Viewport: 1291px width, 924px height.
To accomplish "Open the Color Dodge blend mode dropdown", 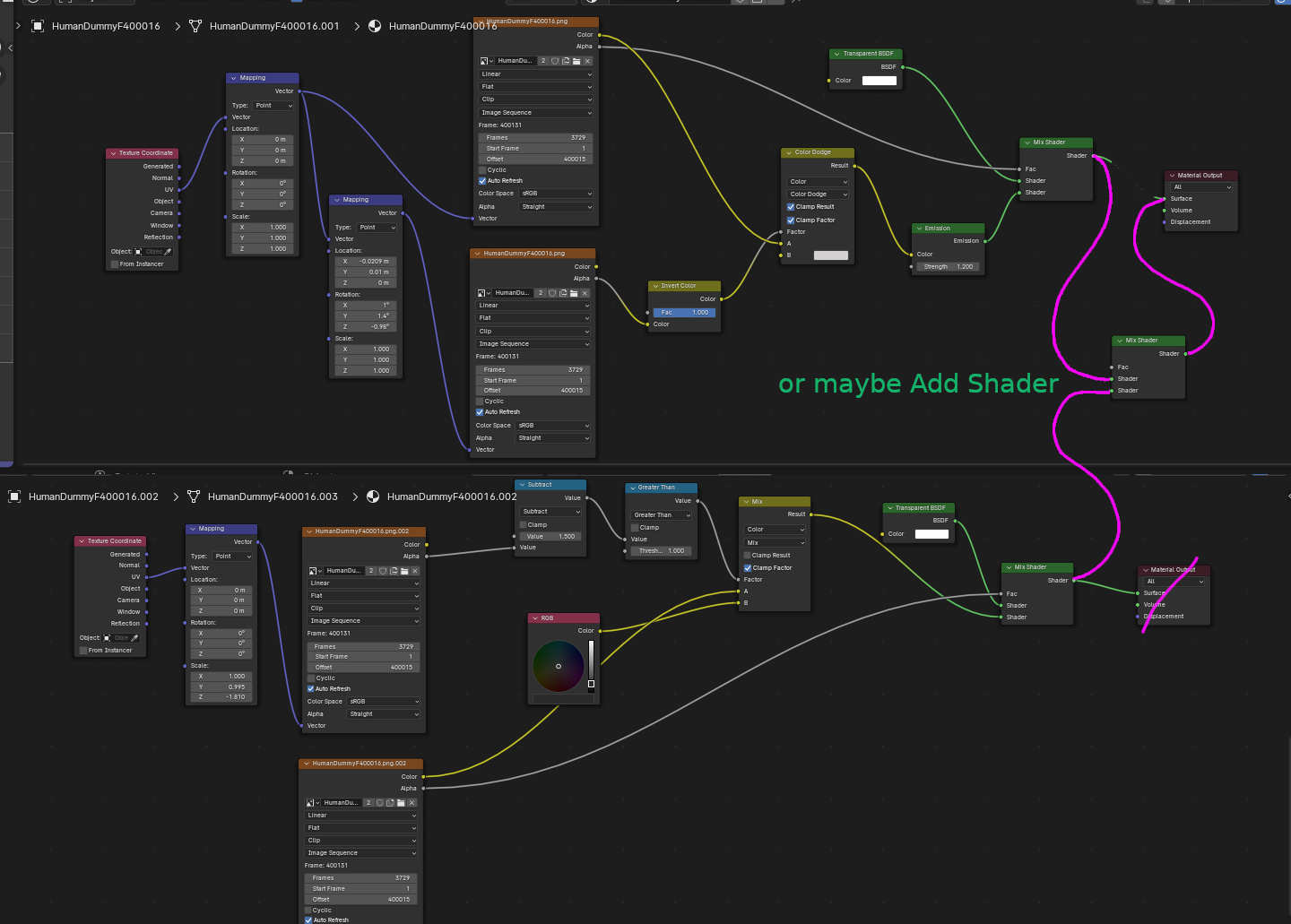I will pos(818,194).
